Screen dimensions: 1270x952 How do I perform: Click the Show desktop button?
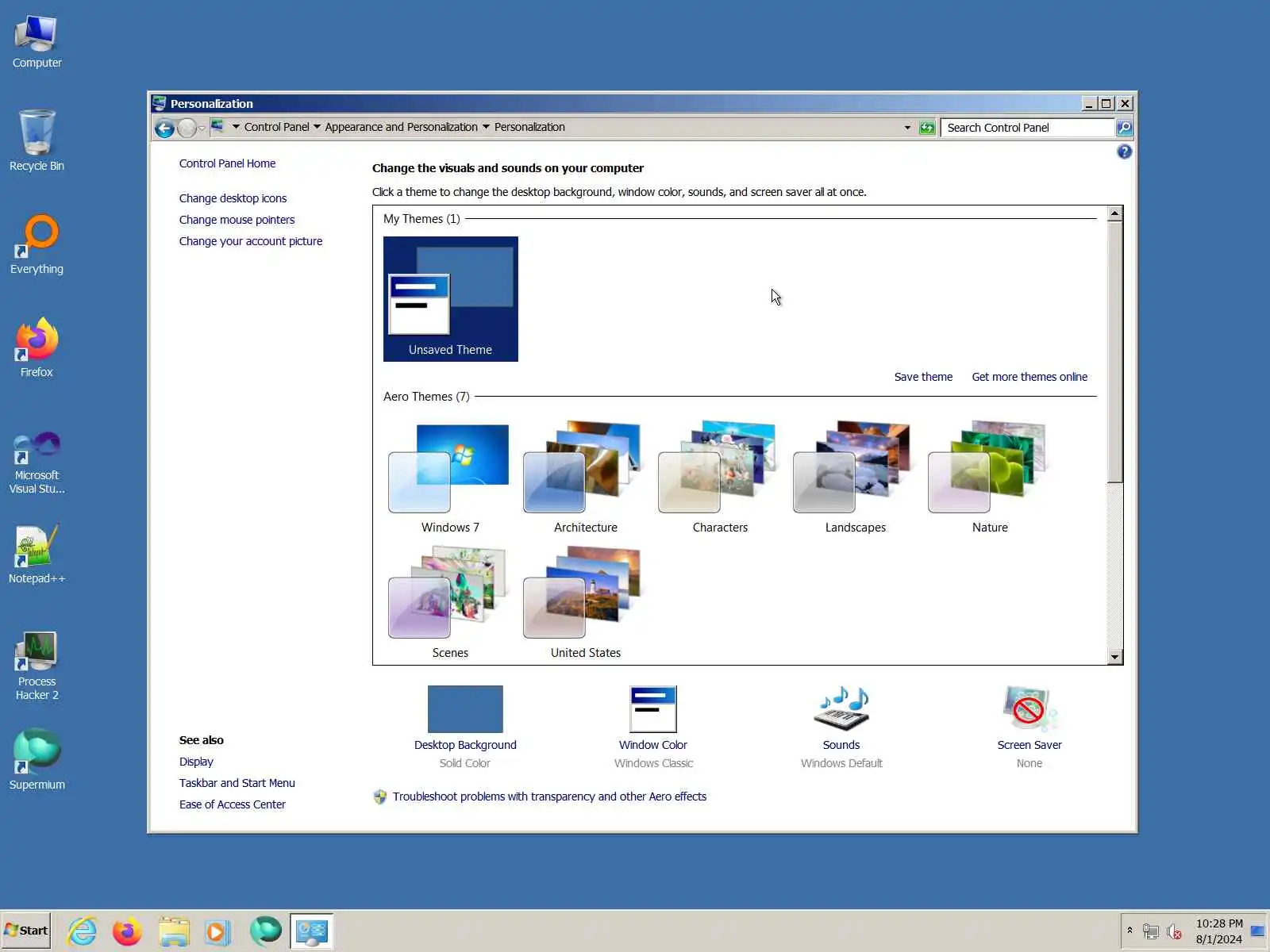(1258, 931)
